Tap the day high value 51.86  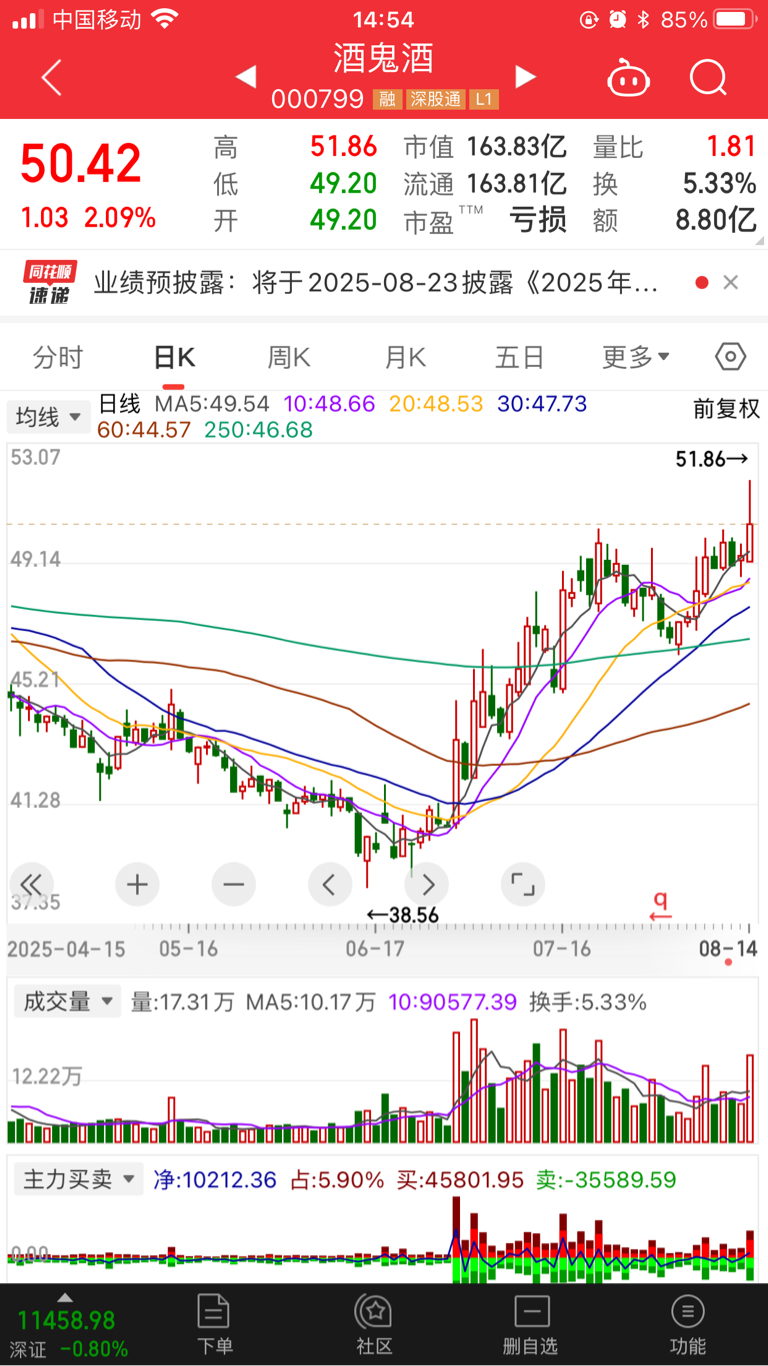point(343,147)
